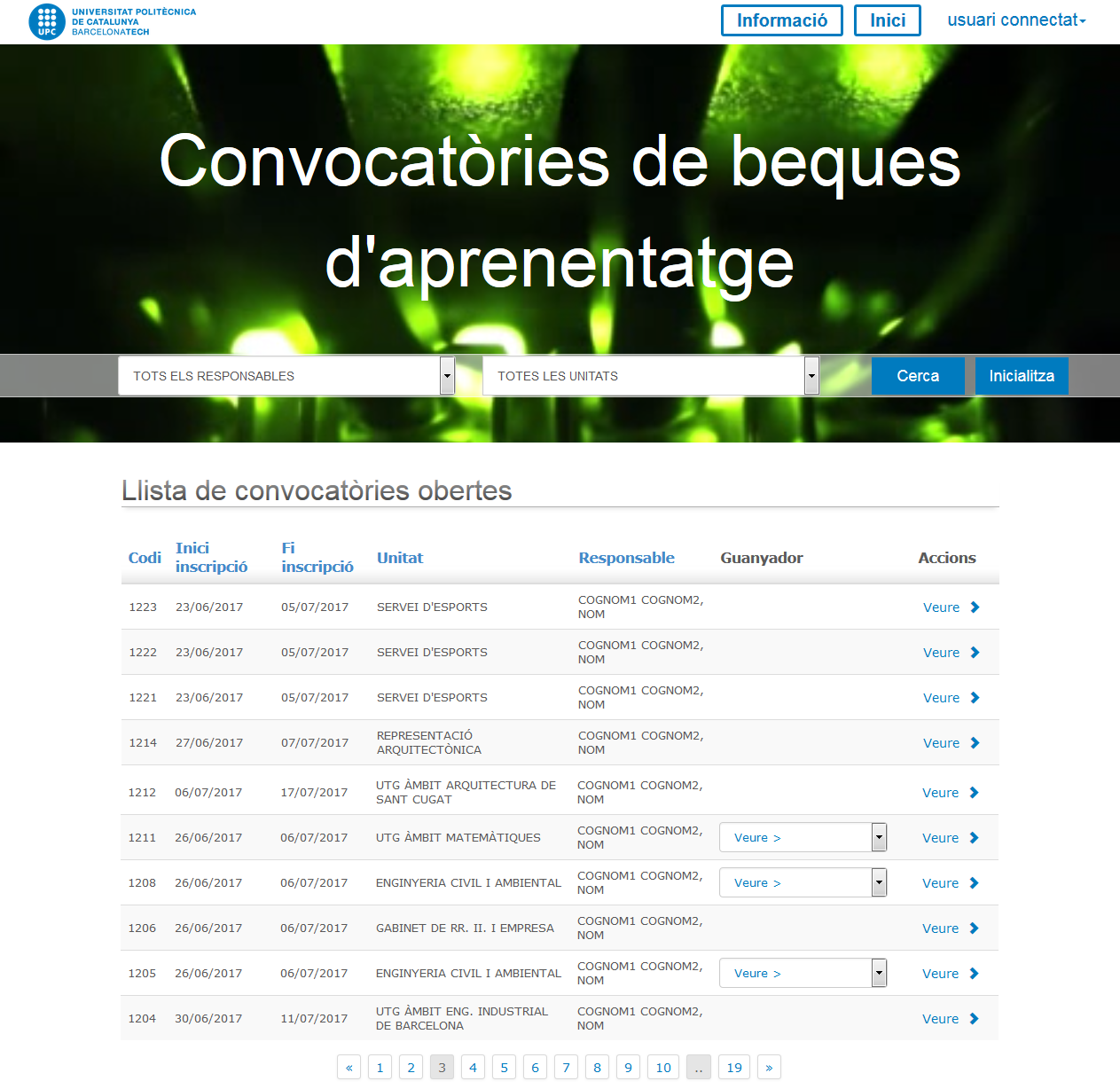Sort the table by Responsable column
The height and width of the screenshot is (1089, 1120).
(x=626, y=558)
